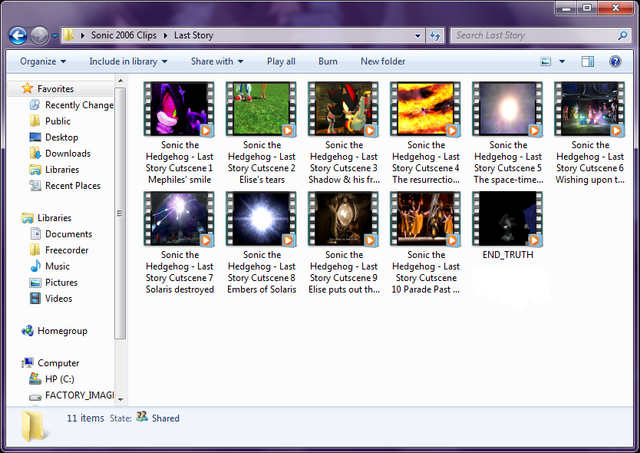The height and width of the screenshot is (453, 640).
Task: Maximize the Explorer window
Action: click(587, 8)
